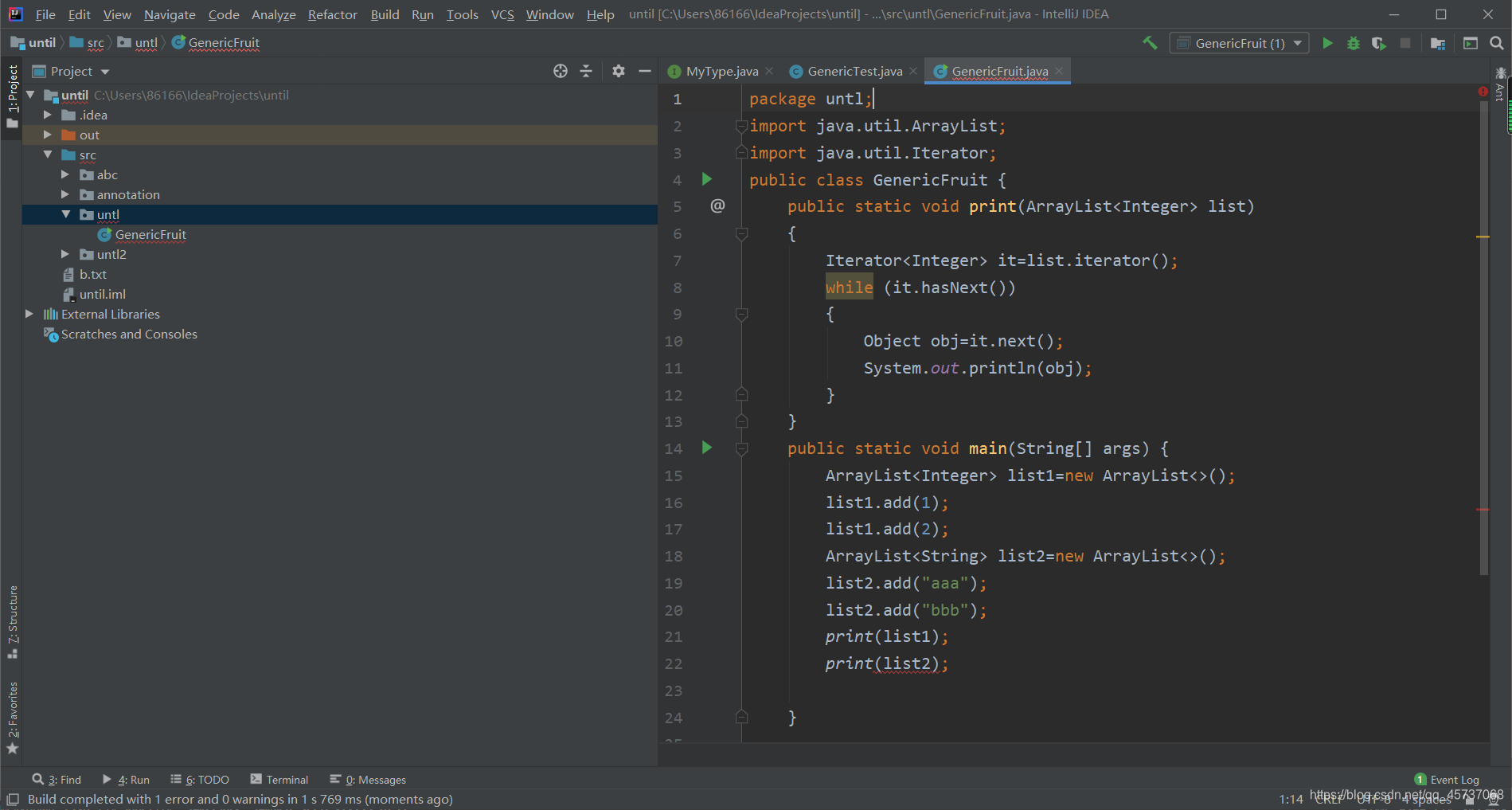Open the Search Everywhere magnifier
Screen dimensions: 1512x810
1497,43
